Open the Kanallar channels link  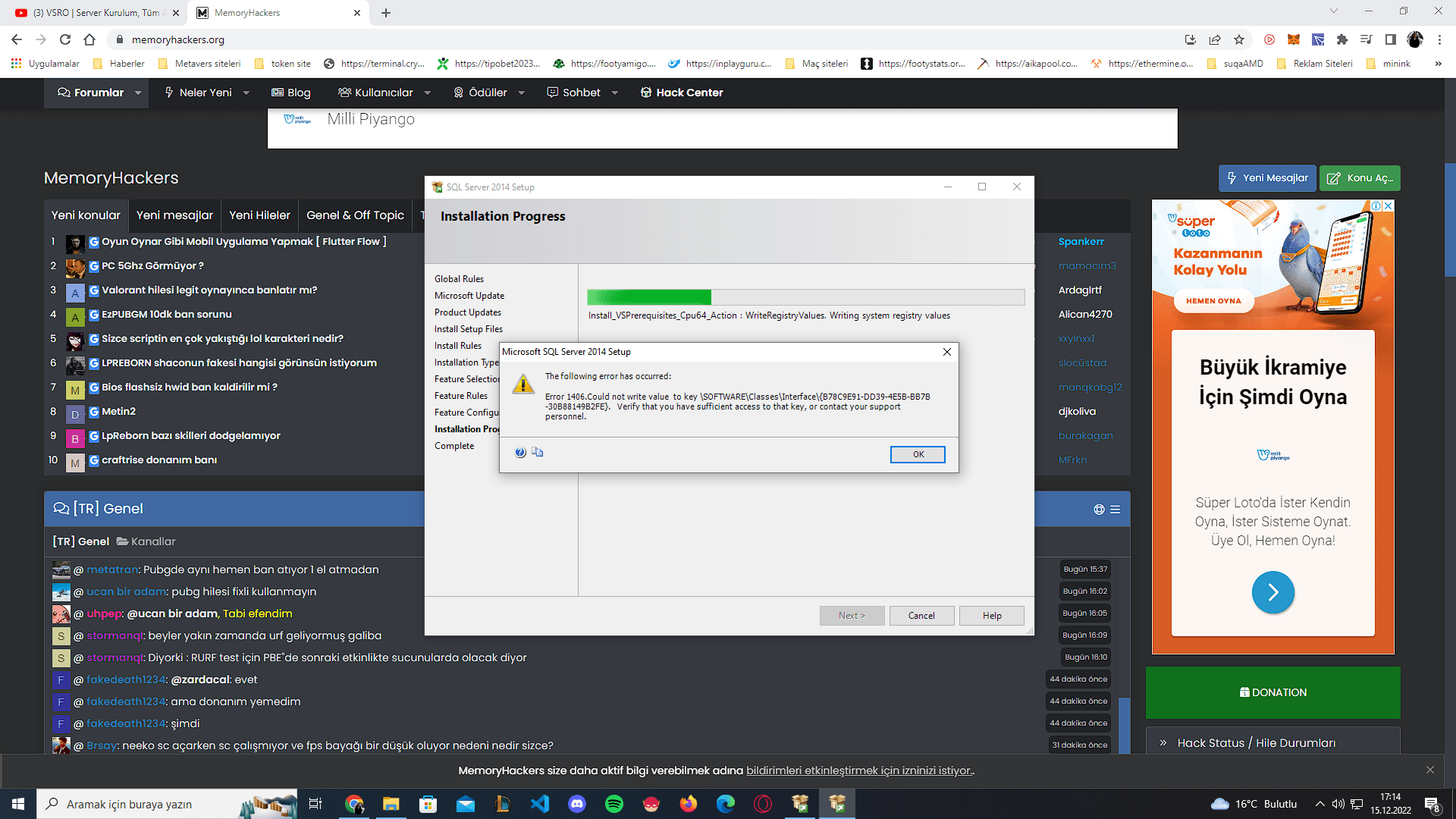click(x=146, y=541)
